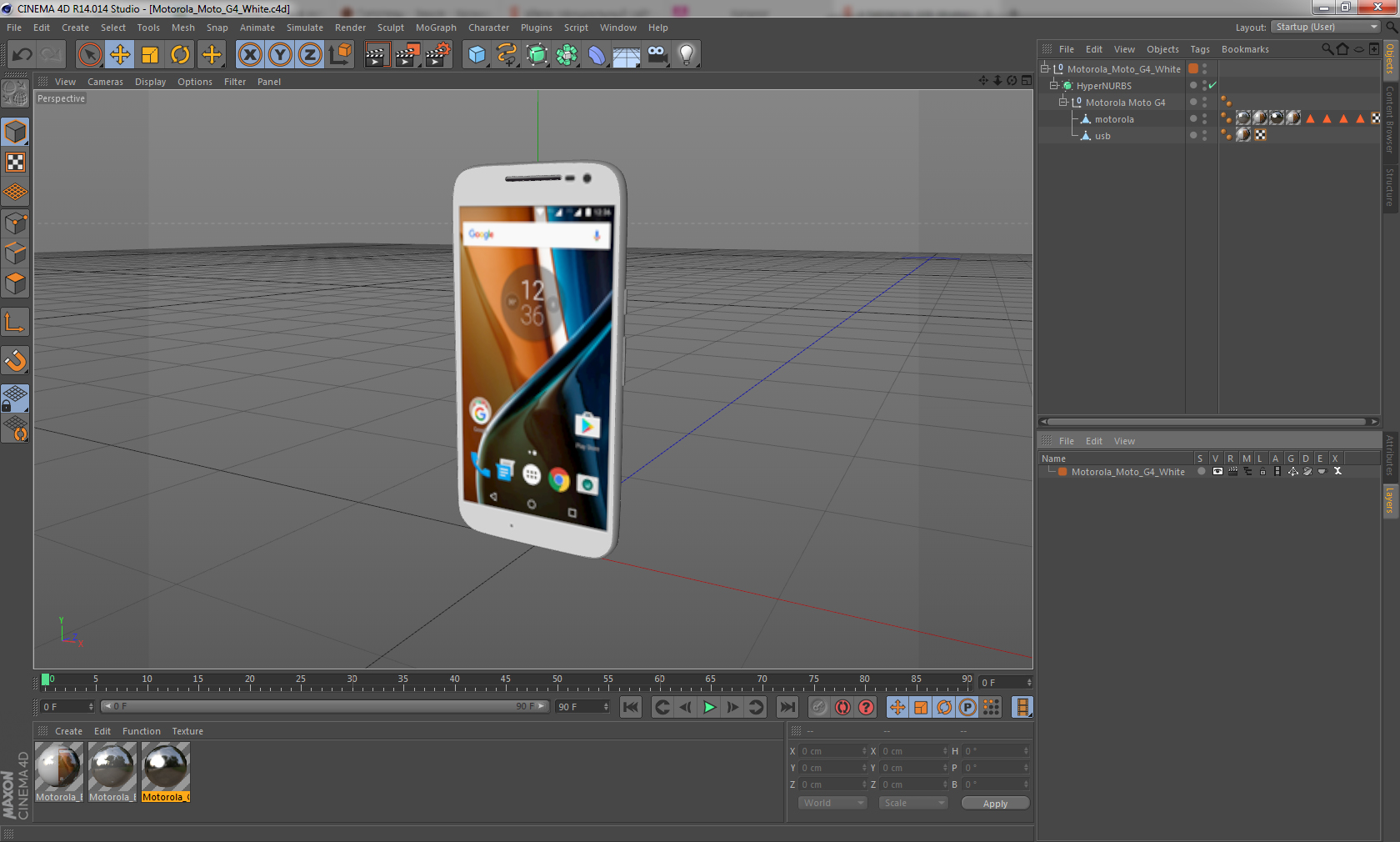This screenshot has width=1400, height=842.
Task: Activate the Rotate tool
Action: click(x=180, y=55)
